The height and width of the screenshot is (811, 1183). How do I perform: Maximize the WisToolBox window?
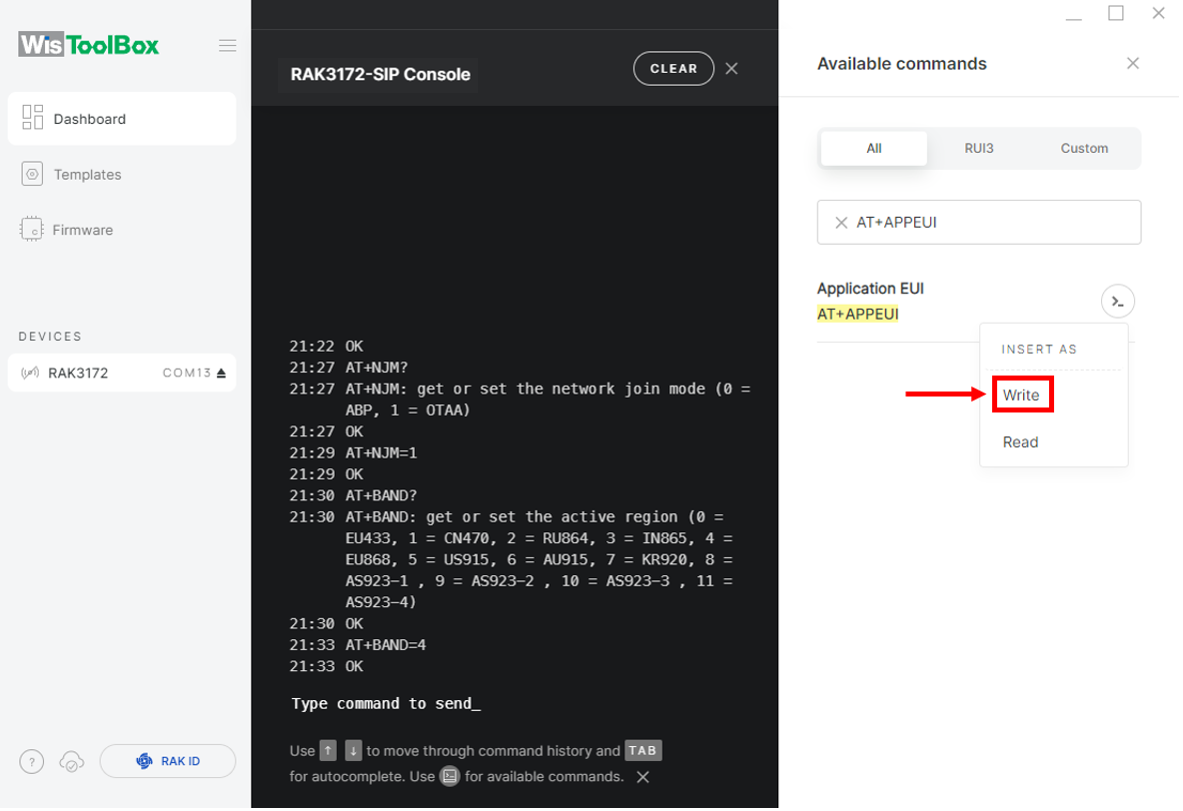click(1116, 13)
